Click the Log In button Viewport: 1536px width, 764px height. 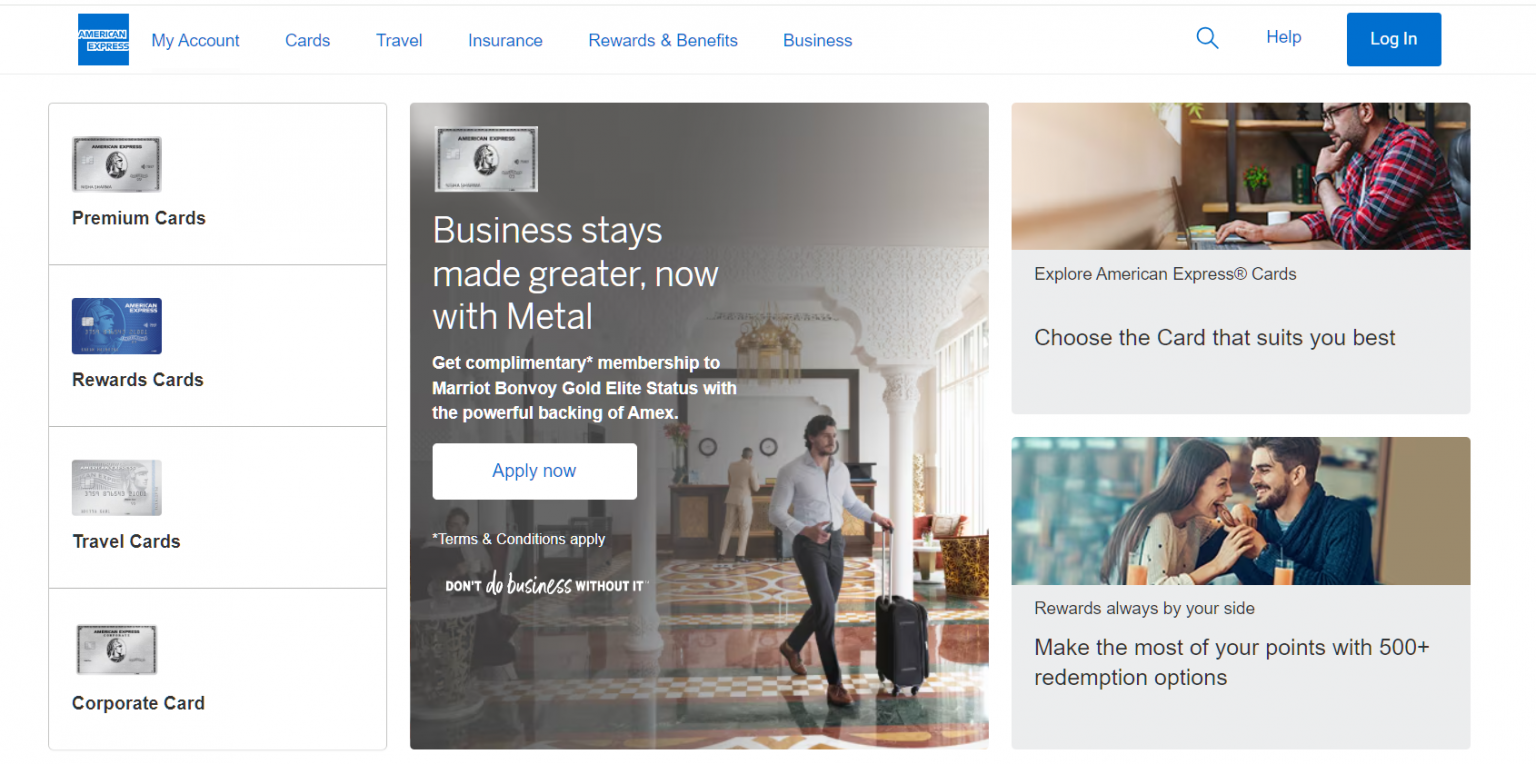point(1394,39)
